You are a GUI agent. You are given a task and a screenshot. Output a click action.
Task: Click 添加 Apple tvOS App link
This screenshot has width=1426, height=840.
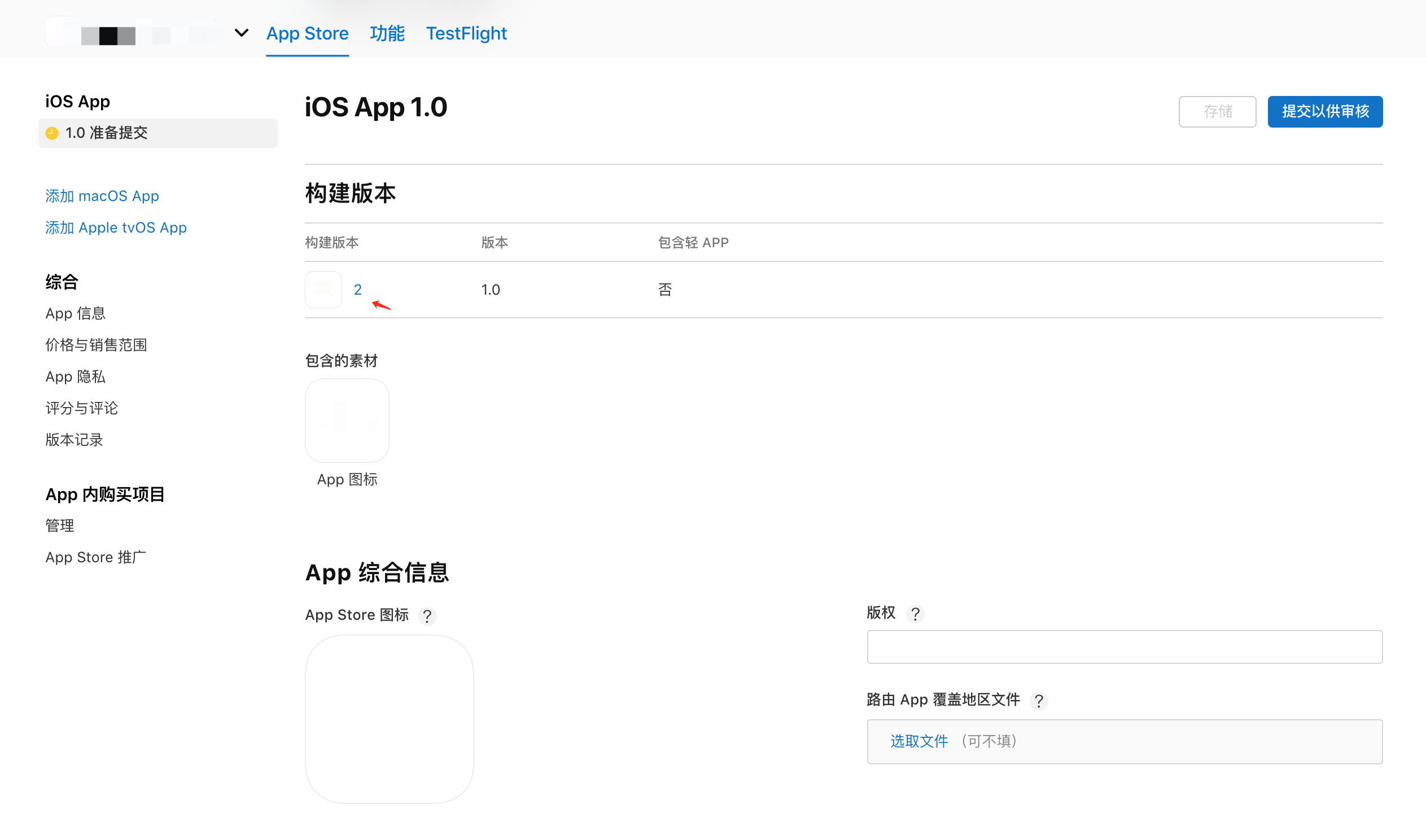tap(116, 228)
